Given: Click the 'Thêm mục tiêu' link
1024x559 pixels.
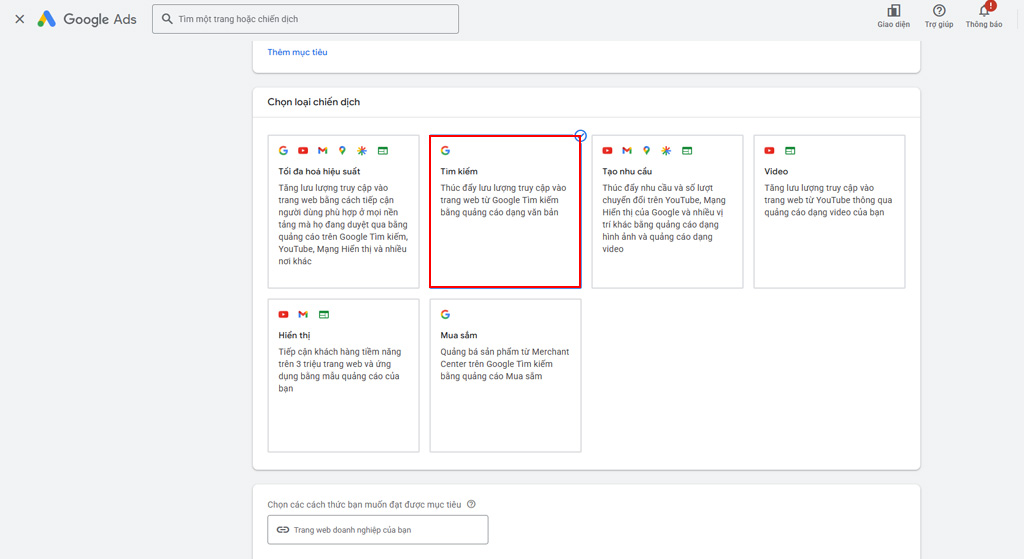Looking at the screenshot, I should pyautogui.click(x=297, y=52).
